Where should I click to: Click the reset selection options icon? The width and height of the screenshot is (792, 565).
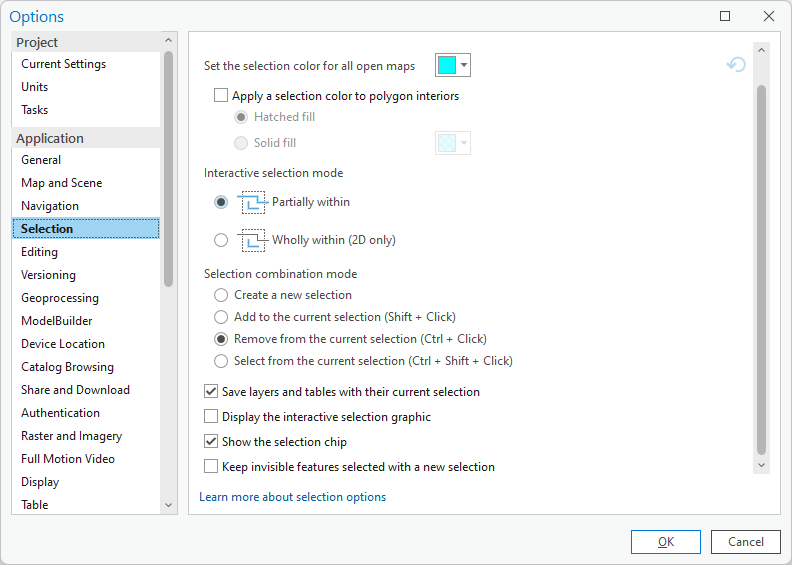[x=736, y=65]
